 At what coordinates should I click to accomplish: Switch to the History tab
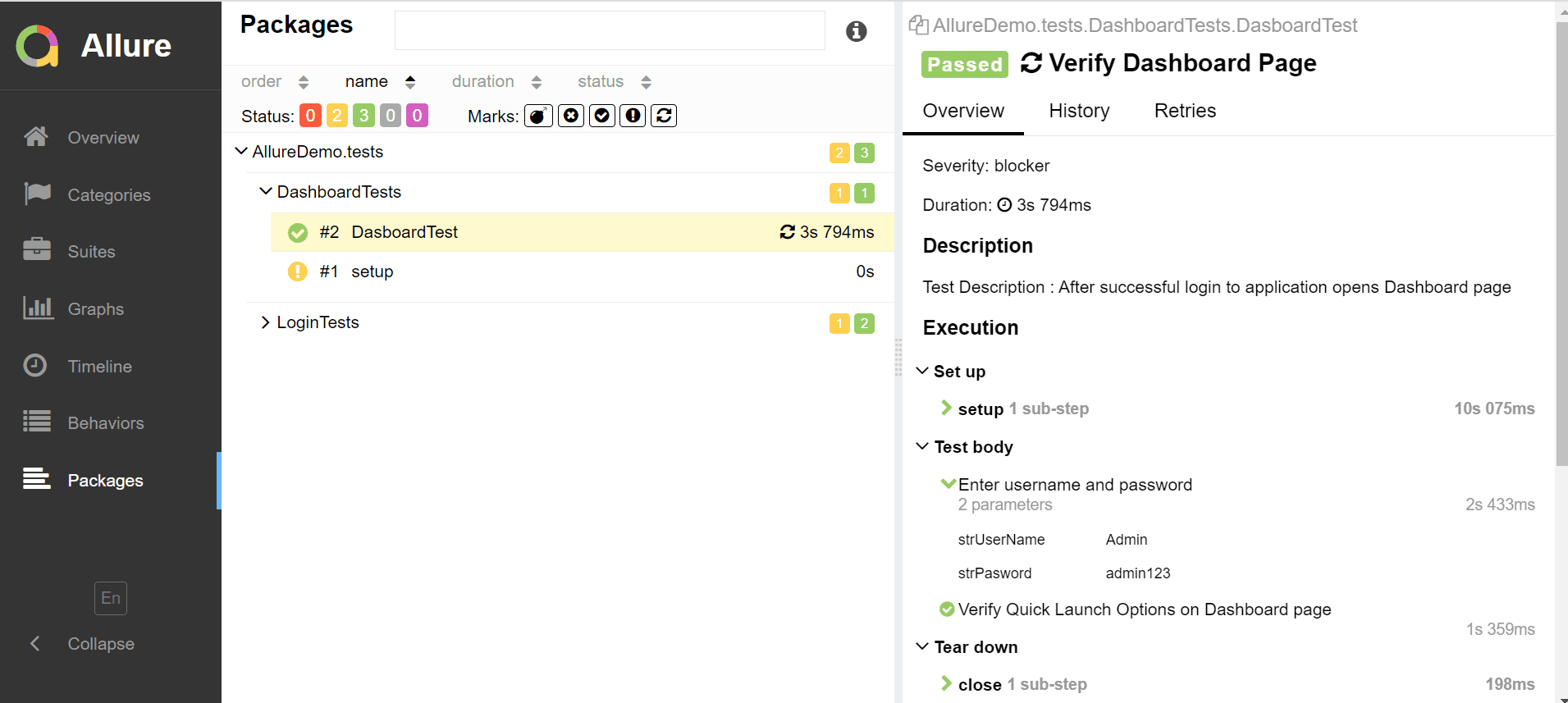[1079, 111]
